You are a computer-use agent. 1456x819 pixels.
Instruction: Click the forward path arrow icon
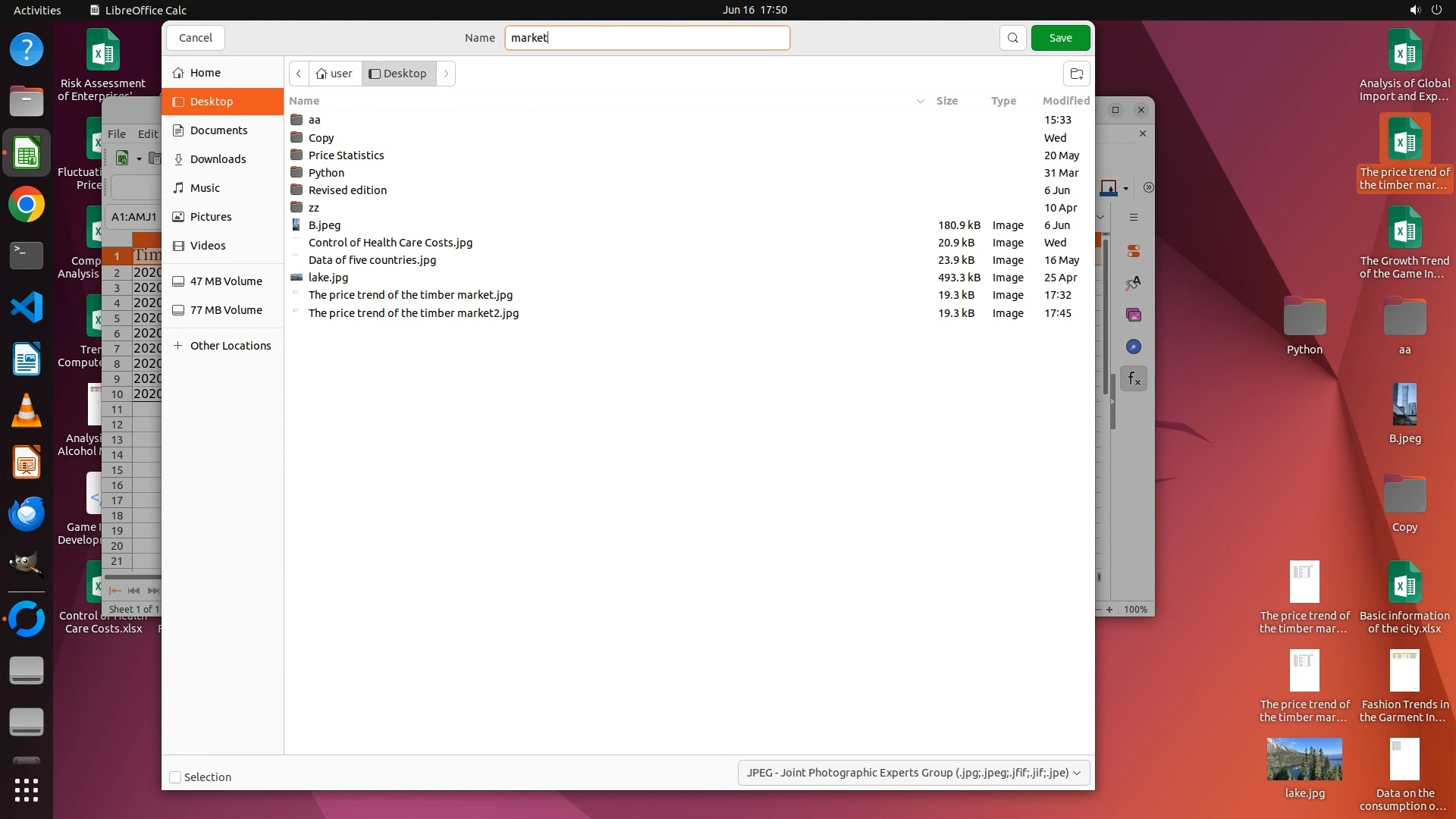click(x=446, y=74)
